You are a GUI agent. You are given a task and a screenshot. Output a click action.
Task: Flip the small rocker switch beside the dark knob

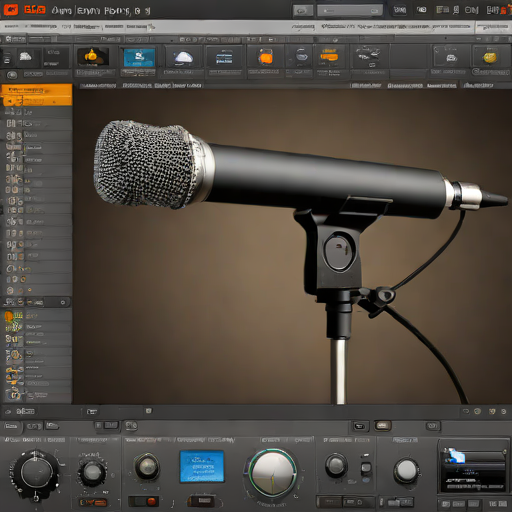pyautogui.click(x=366, y=468)
